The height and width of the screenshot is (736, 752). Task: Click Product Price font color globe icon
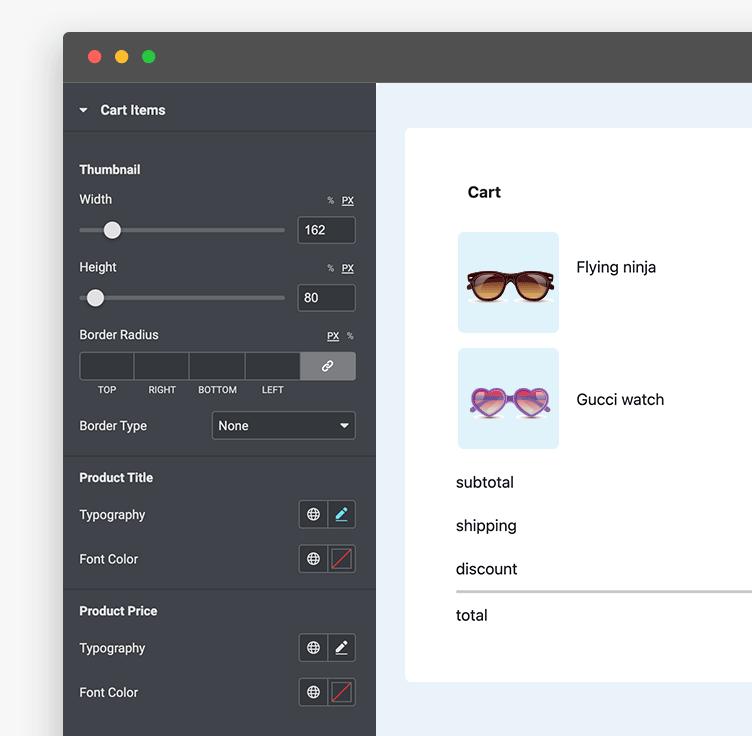click(x=314, y=692)
